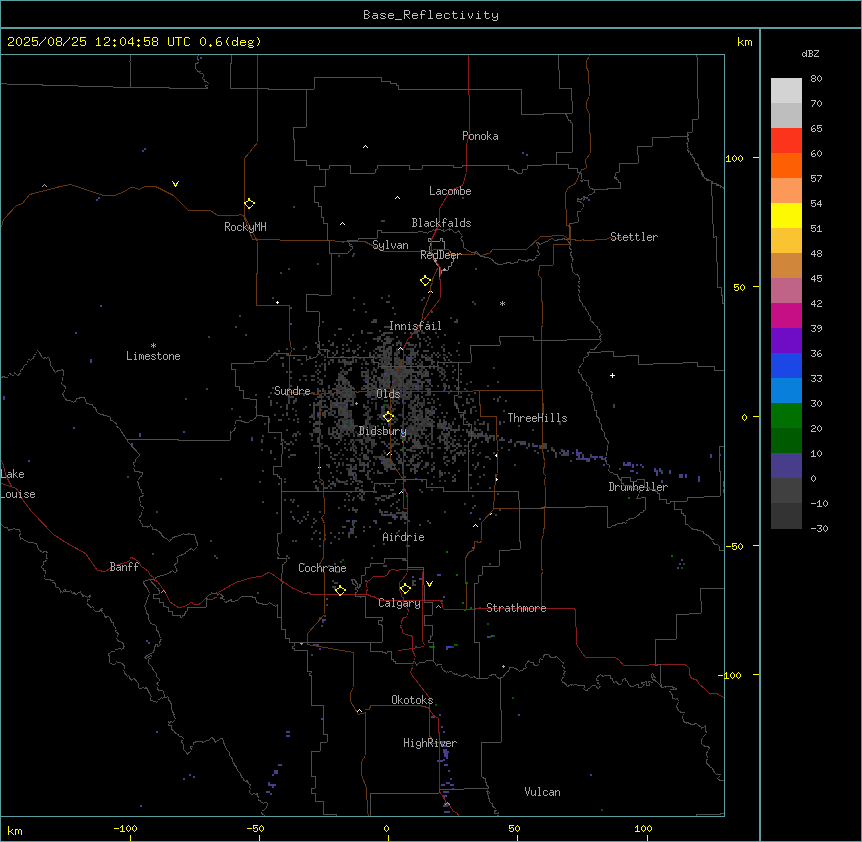Click the -100 tick on the bottom axis
Viewport: 862px width, 842px height.
pos(125,828)
